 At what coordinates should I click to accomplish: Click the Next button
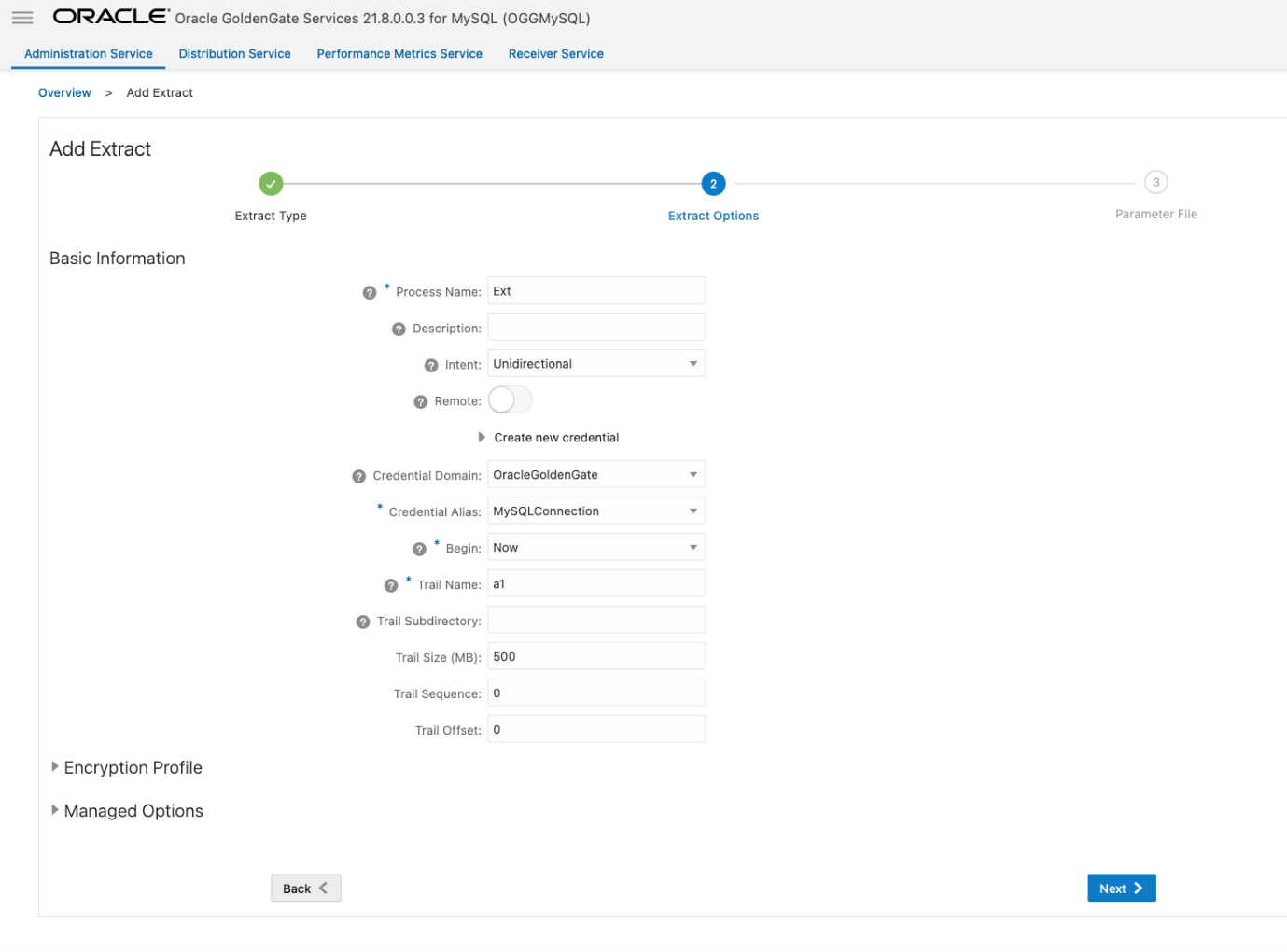[1121, 889]
